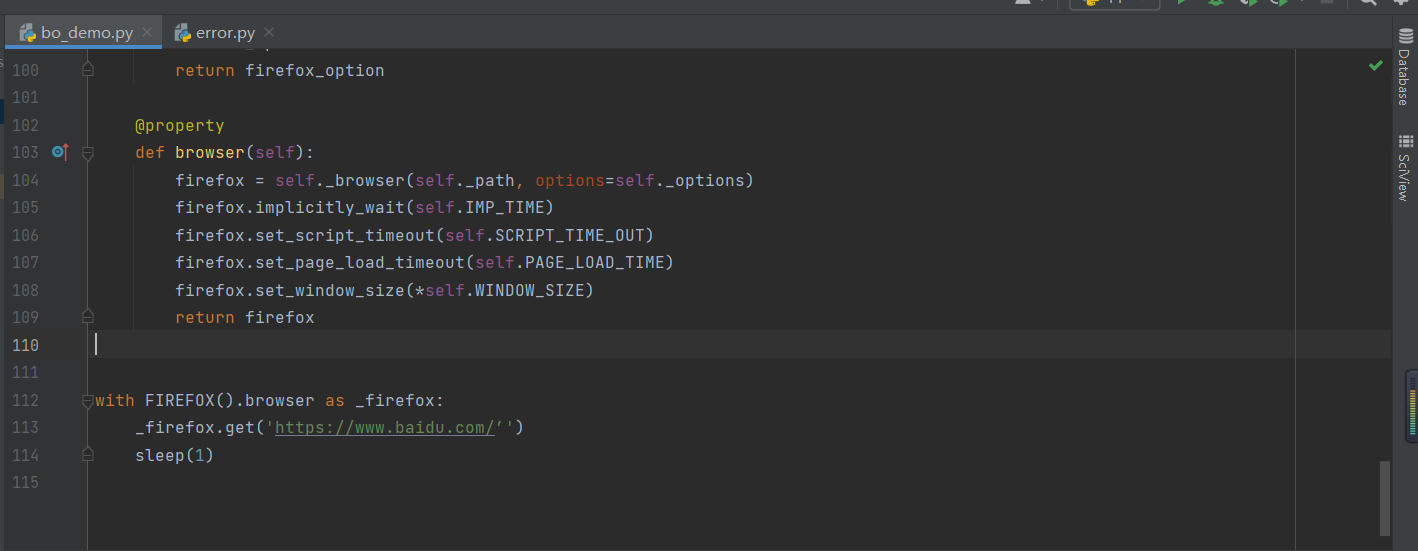The height and width of the screenshot is (551, 1418).
Task: Click the green inspection checkmark icon
Action: pos(1376,66)
